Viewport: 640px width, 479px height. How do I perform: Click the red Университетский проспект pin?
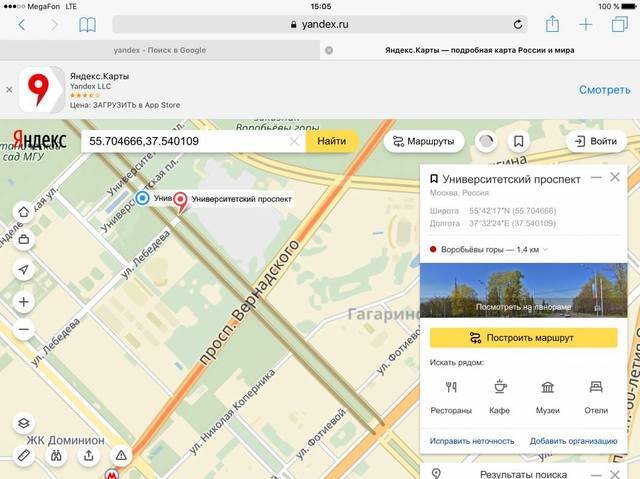pos(180,201)
